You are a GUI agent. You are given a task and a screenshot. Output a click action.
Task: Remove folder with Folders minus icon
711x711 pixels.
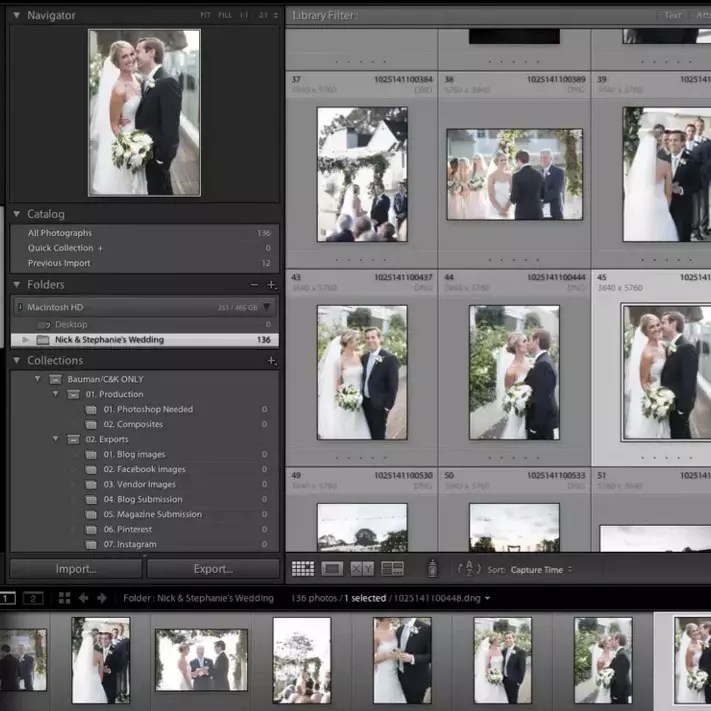[x=254, y=285]
